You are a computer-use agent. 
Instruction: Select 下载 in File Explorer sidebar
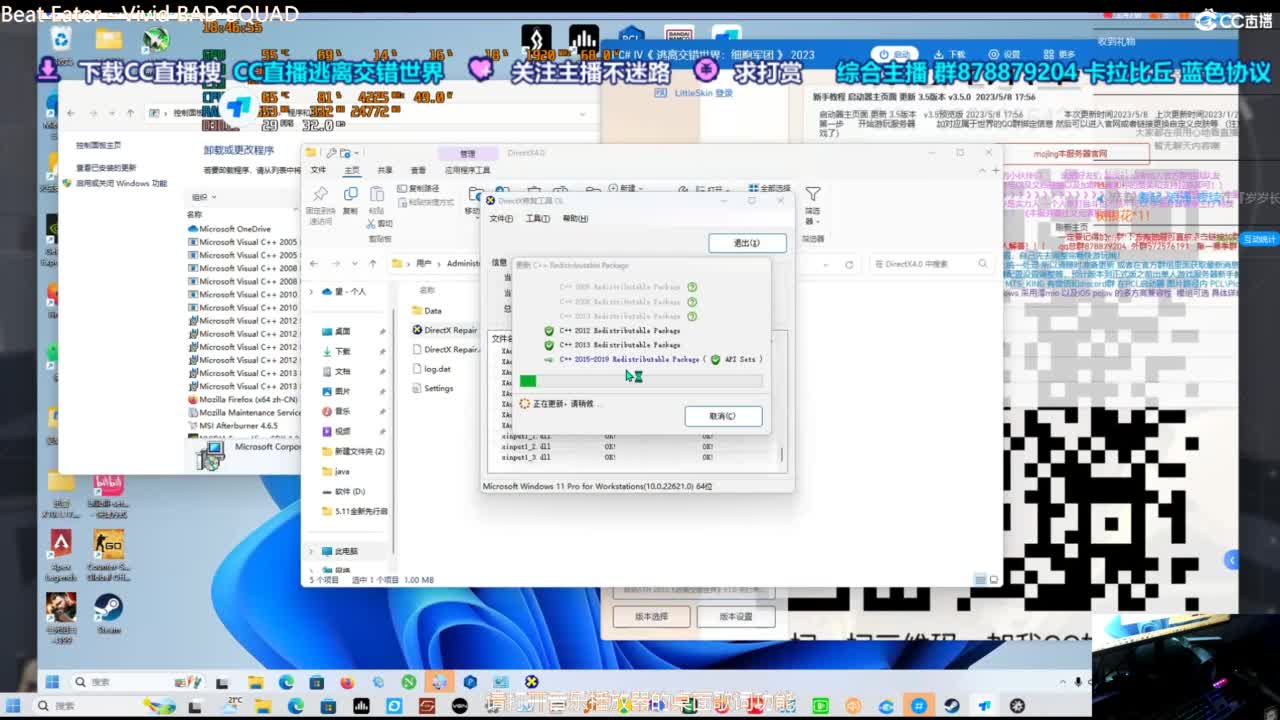343,351
